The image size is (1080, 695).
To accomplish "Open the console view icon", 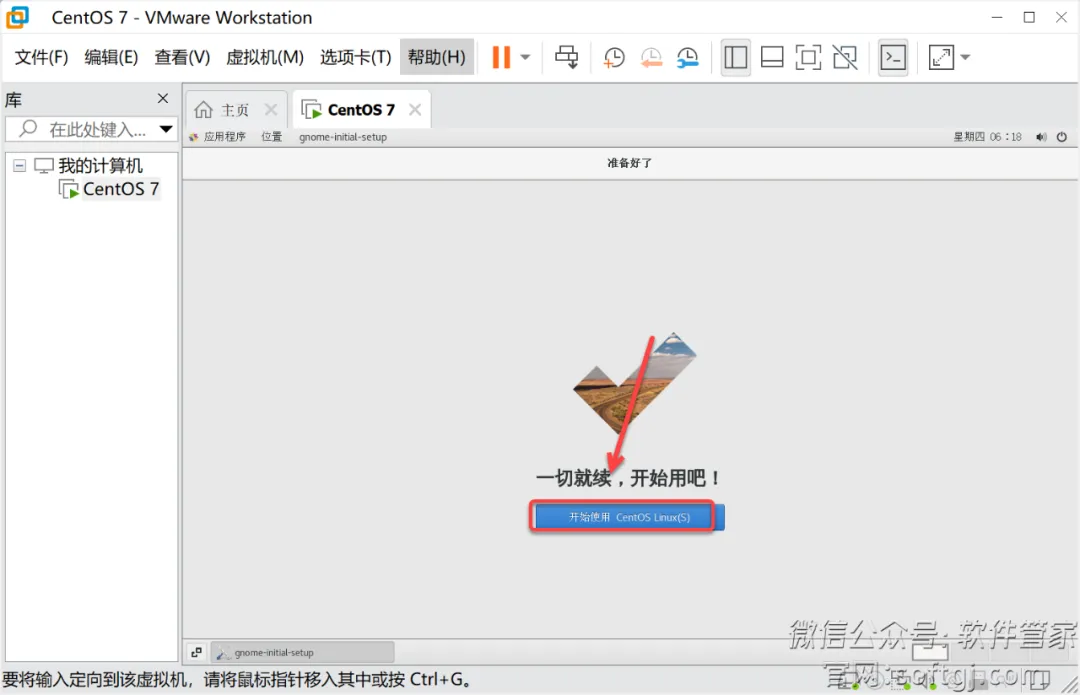I will tap(893, 57).
